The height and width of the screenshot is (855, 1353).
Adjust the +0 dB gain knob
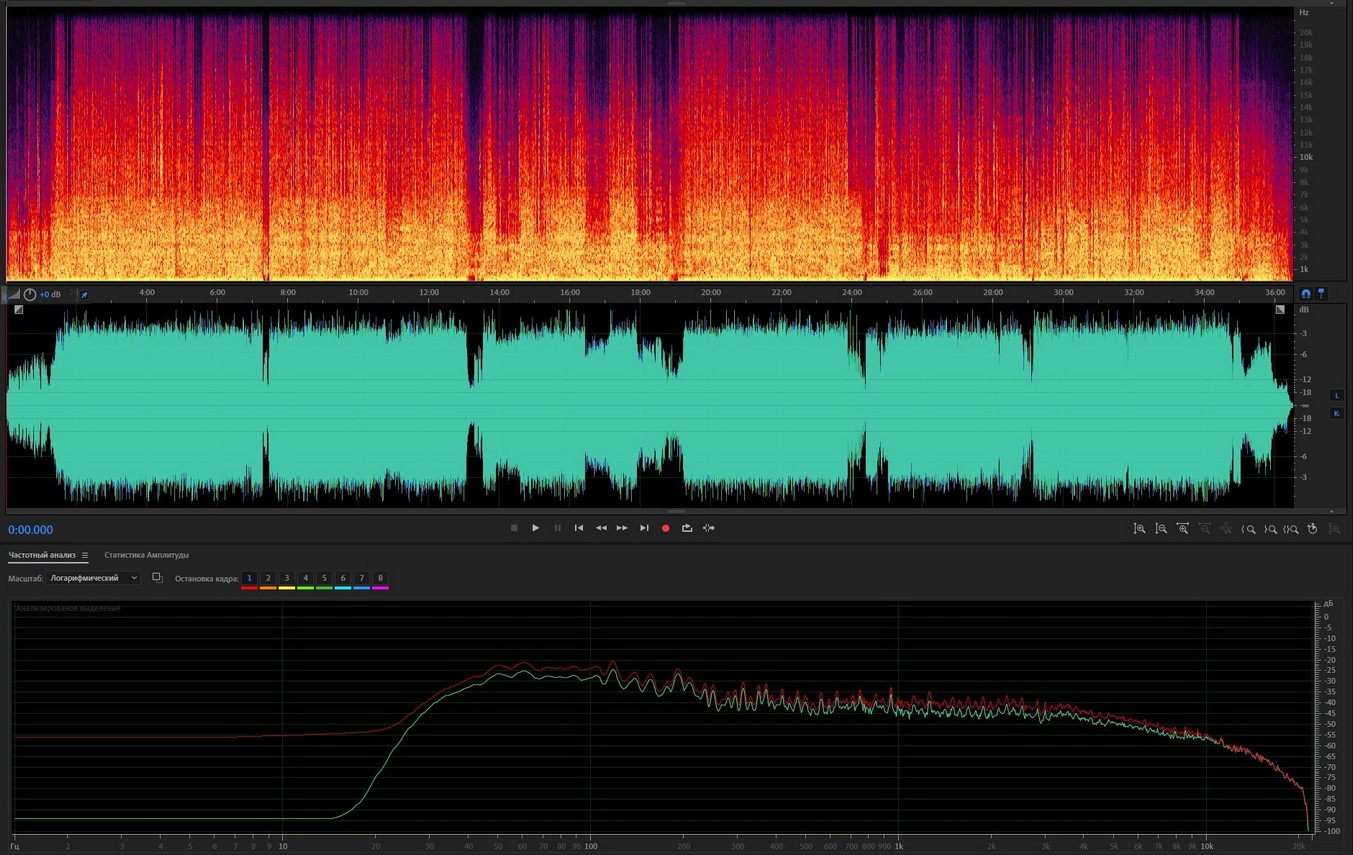tap(30, 295)
